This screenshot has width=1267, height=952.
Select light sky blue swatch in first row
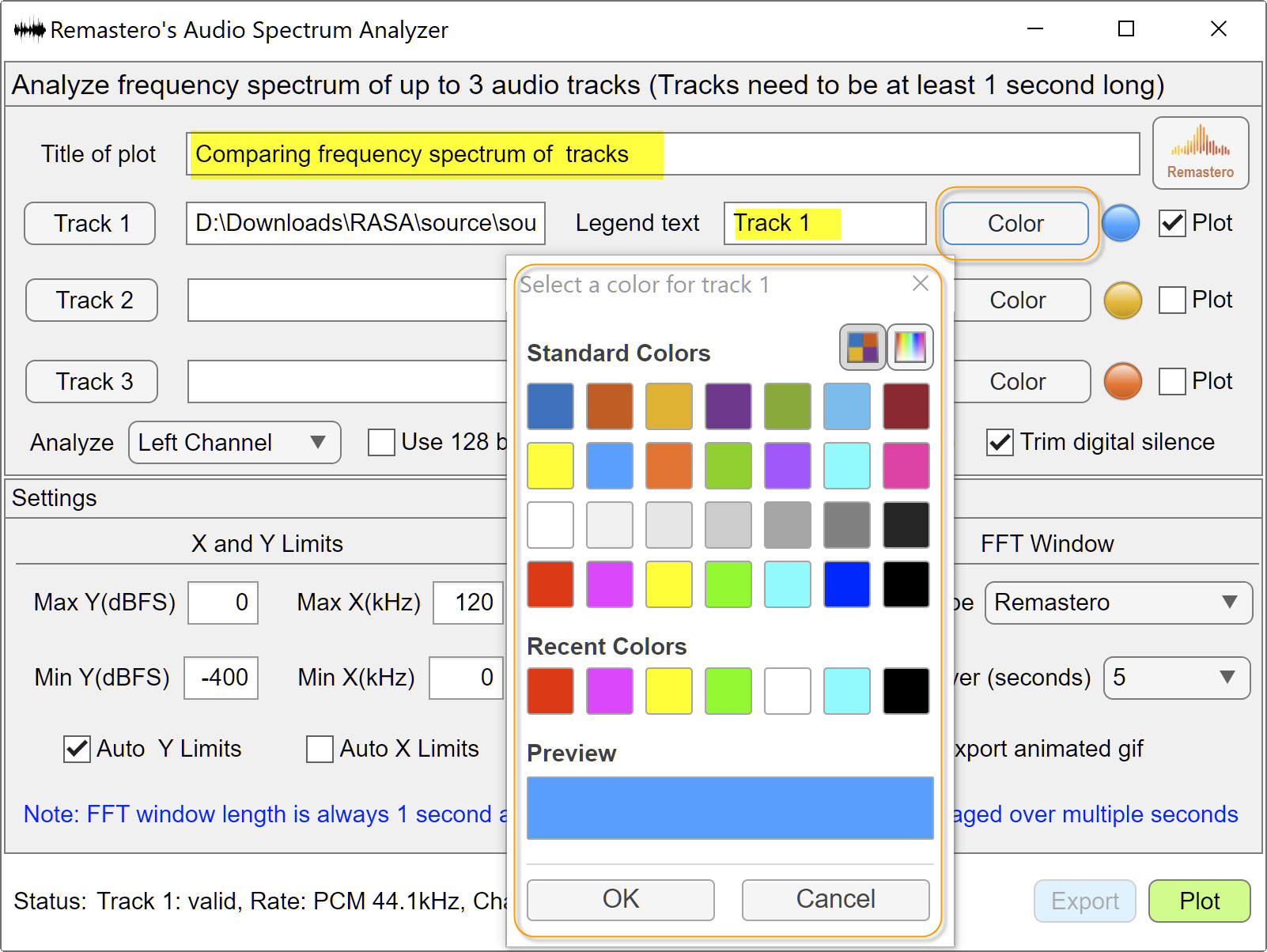pyautogui.click(x=847, y=406)
